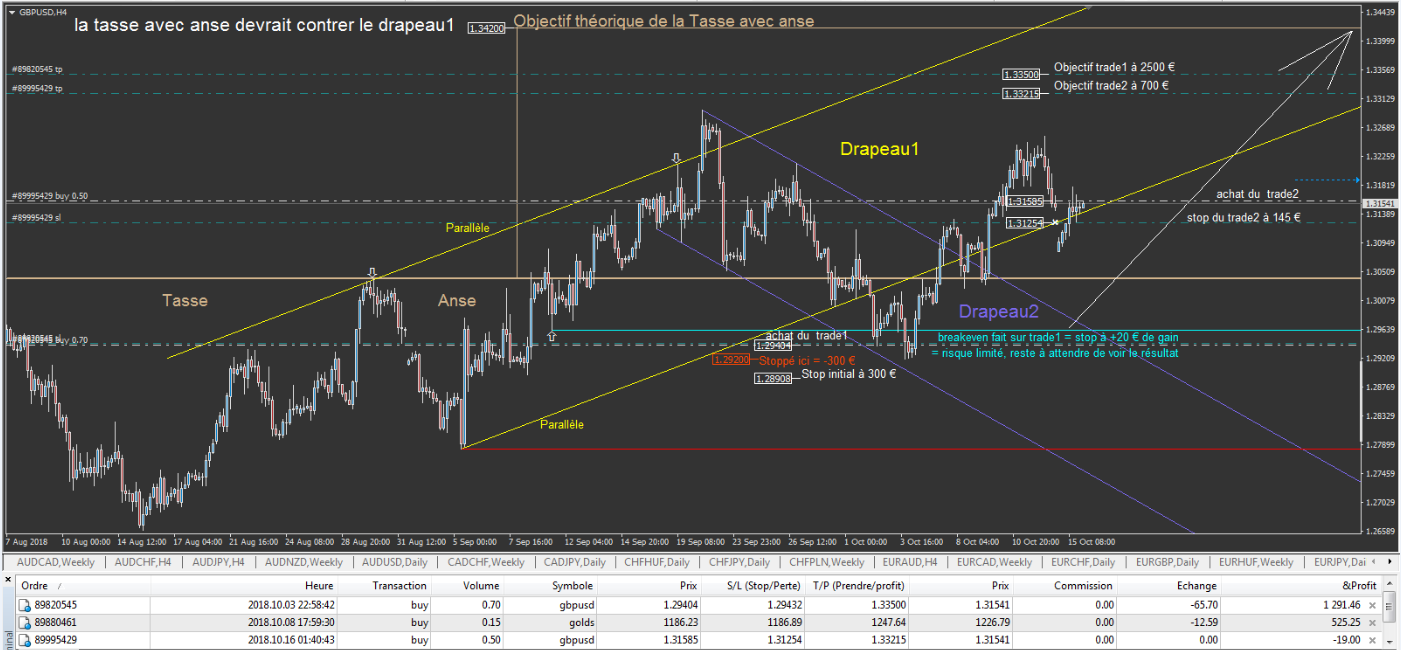The width and height of the screenshot is (1401, 650).
Task: Click the Tasse text label on the chart
Action: click(x=185, y=300)
